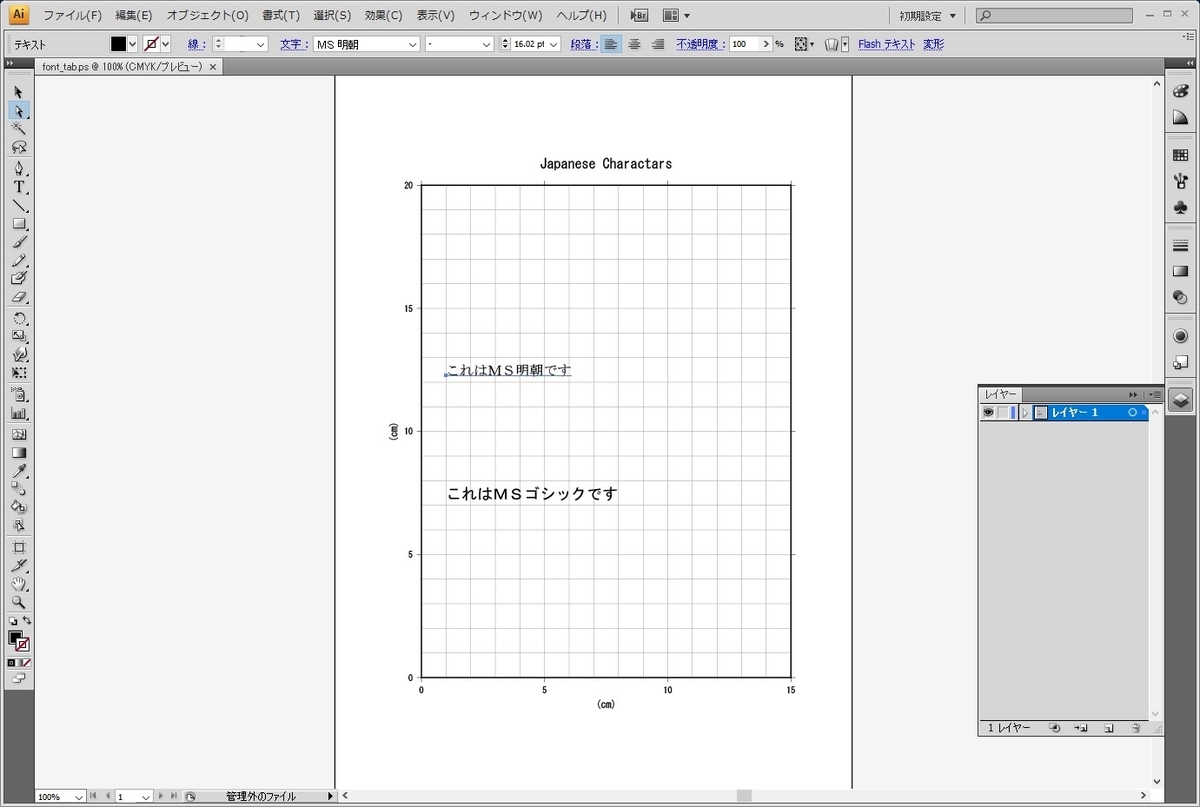
Task: Select the Rectangle tool
Action: (19, 224)
